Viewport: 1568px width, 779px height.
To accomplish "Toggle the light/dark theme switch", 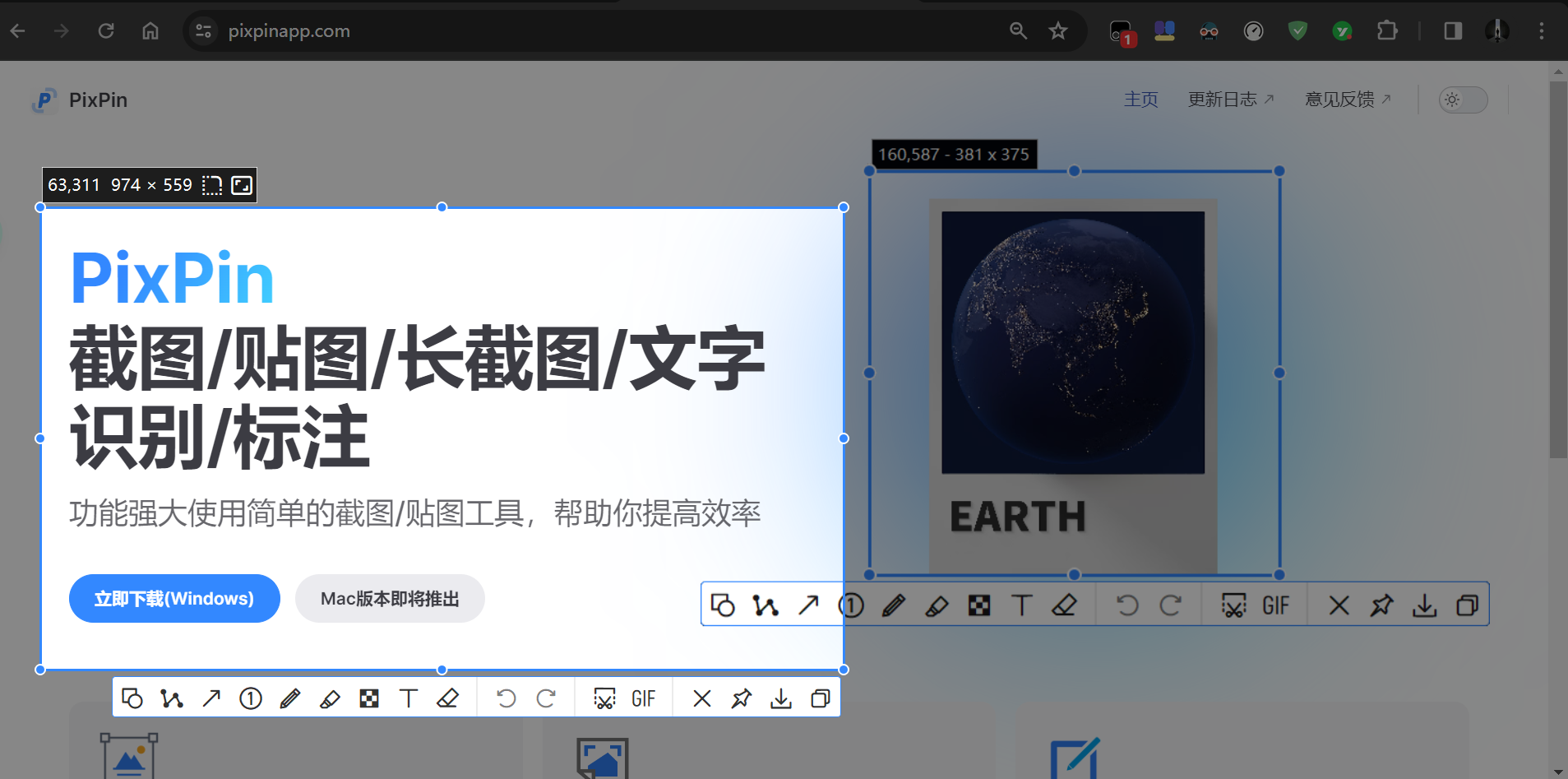I will click(x=1462, y=100).
